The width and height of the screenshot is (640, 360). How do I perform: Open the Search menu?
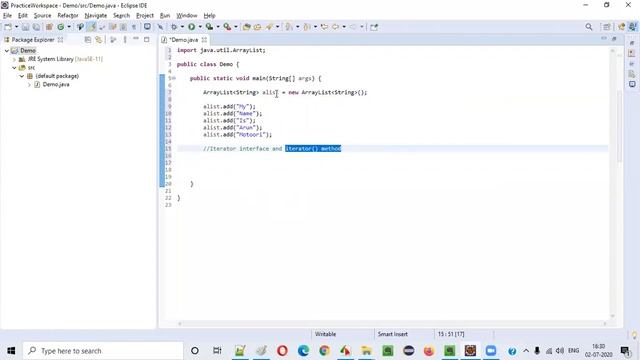tap(121, 16)
